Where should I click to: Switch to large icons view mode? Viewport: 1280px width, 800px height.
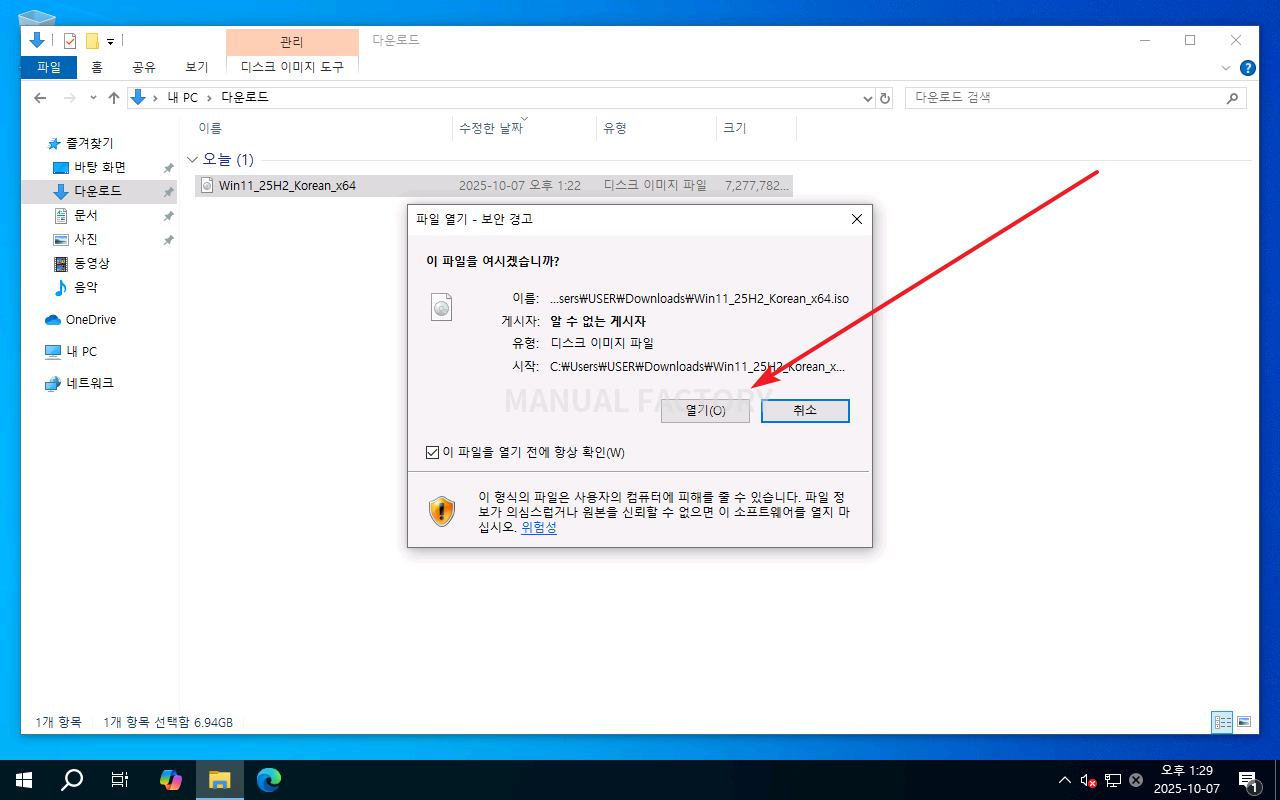(1244, 721)
